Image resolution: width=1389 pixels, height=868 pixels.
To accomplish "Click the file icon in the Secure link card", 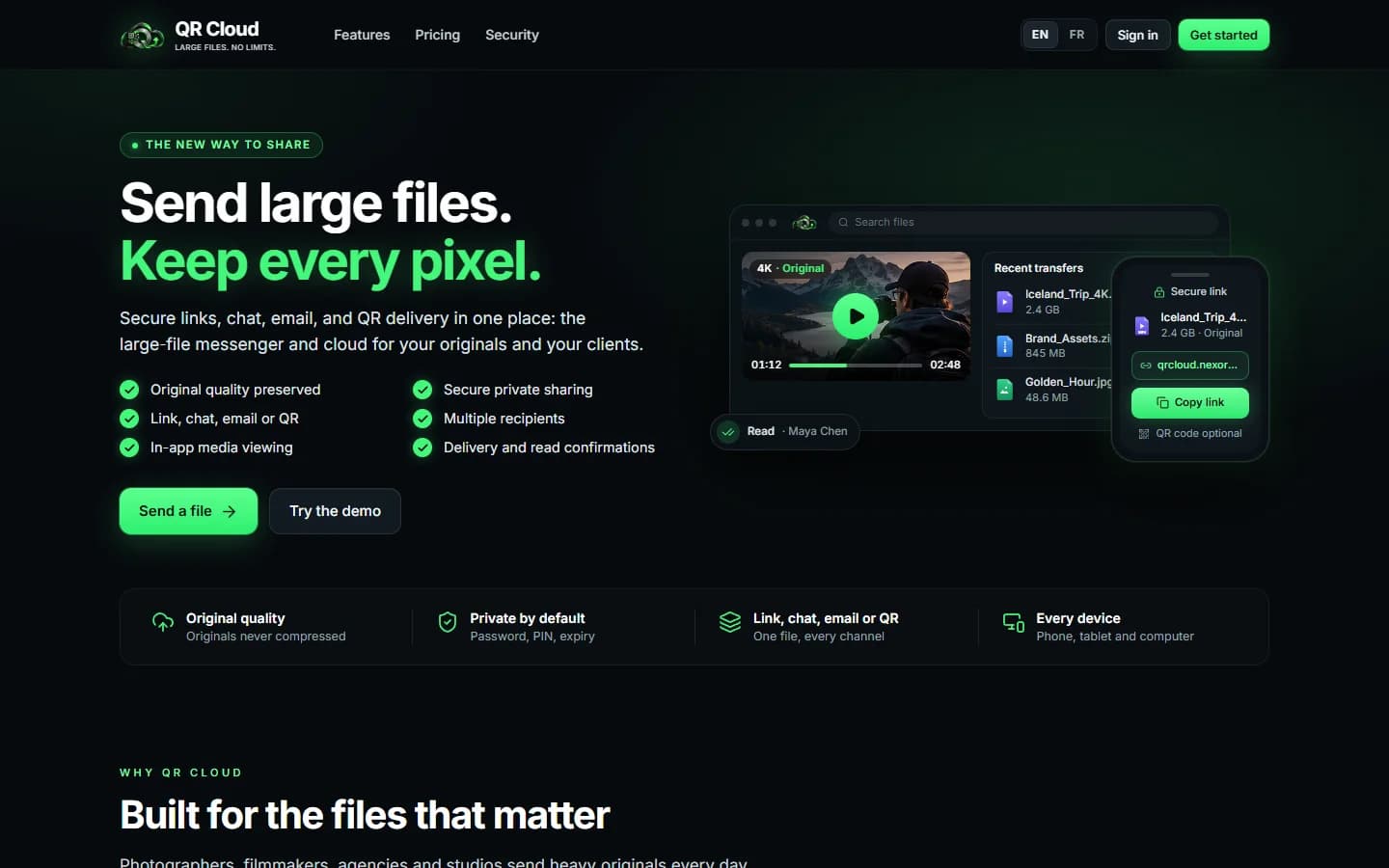I will [x=1142, y=326].
